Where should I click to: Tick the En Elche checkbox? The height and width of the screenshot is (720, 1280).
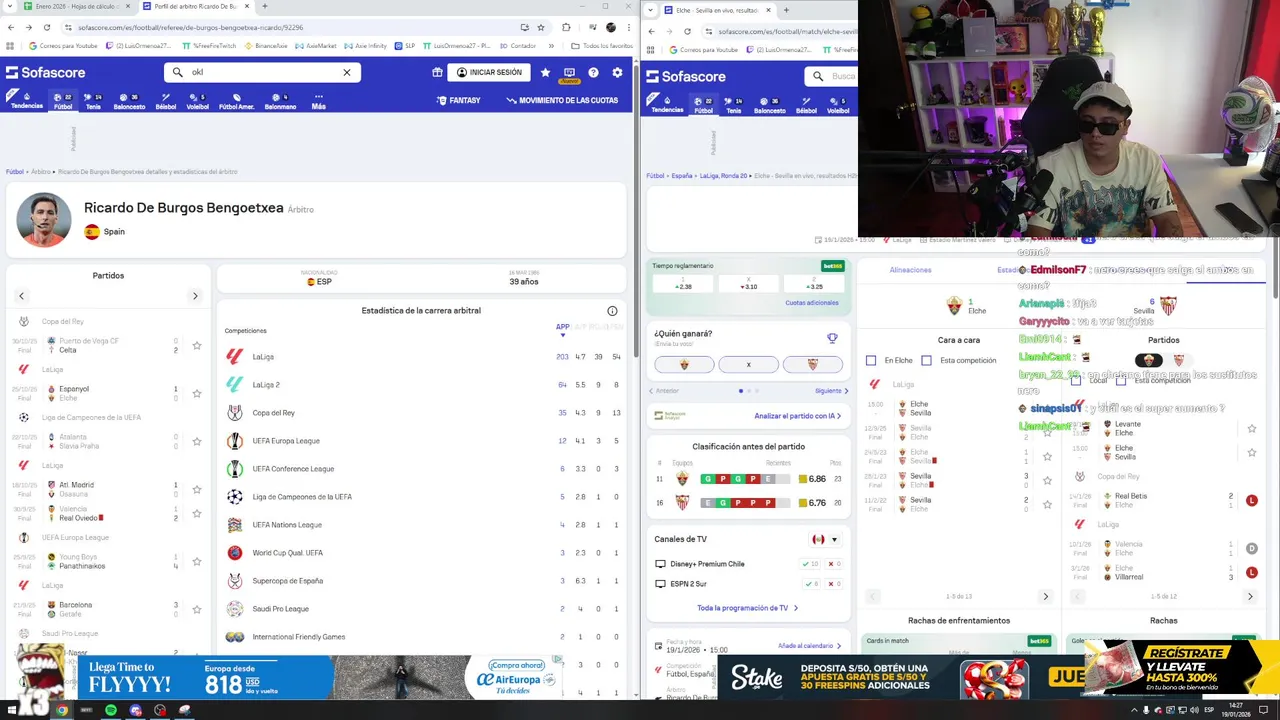pos(871,360)
